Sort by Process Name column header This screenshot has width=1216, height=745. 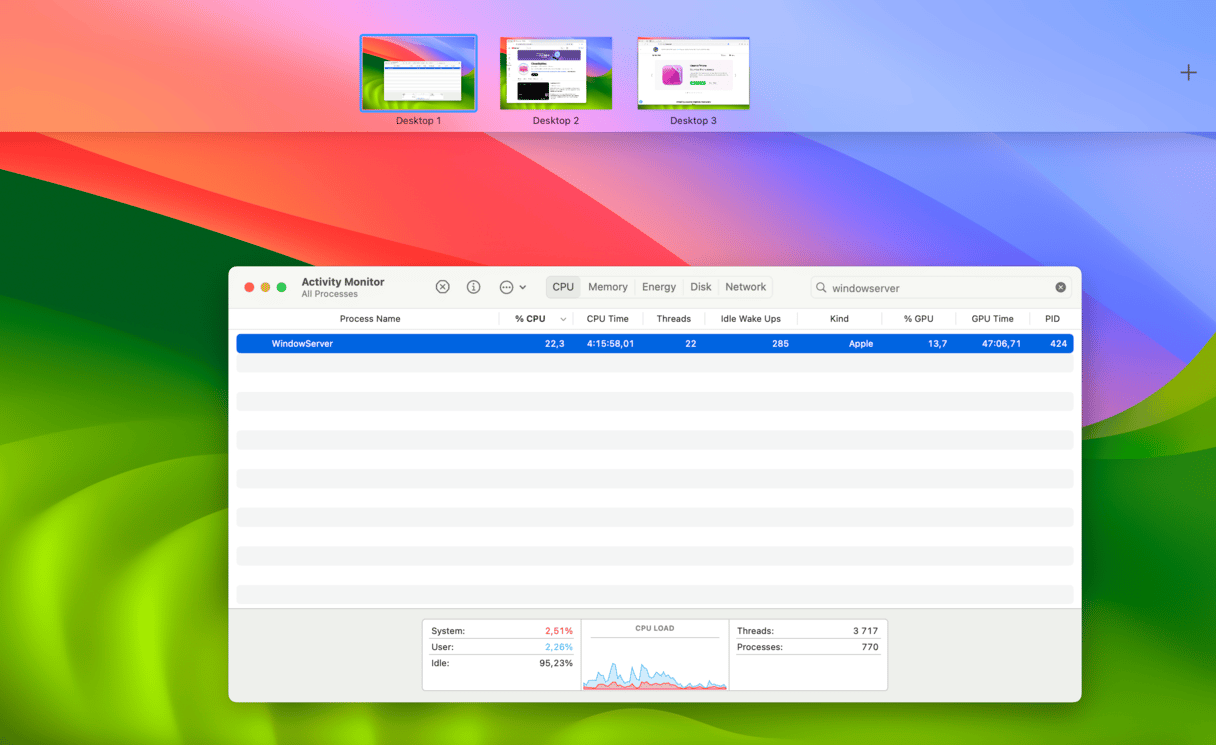(369, 319)
